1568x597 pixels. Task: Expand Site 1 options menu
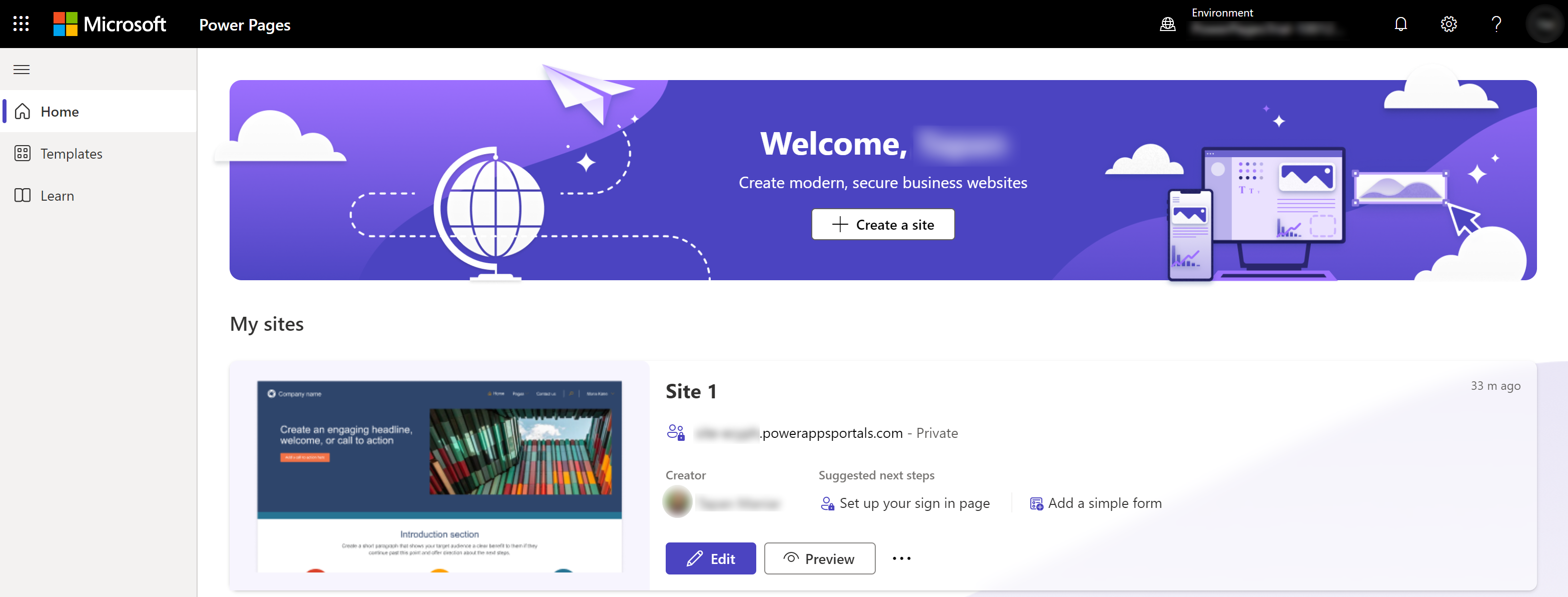[x=900, y=559]
